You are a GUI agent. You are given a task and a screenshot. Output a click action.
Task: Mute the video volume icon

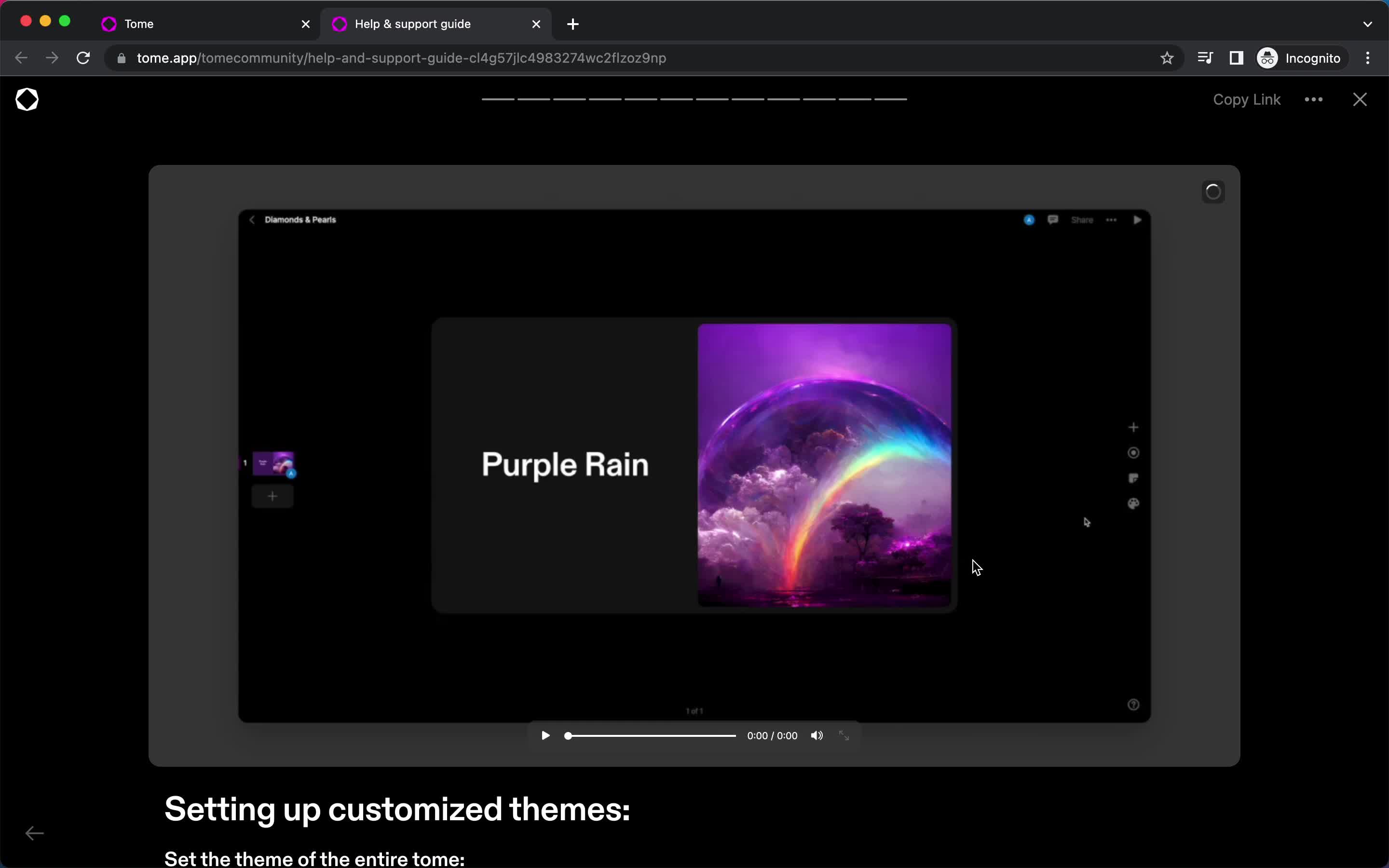point(816,735)
